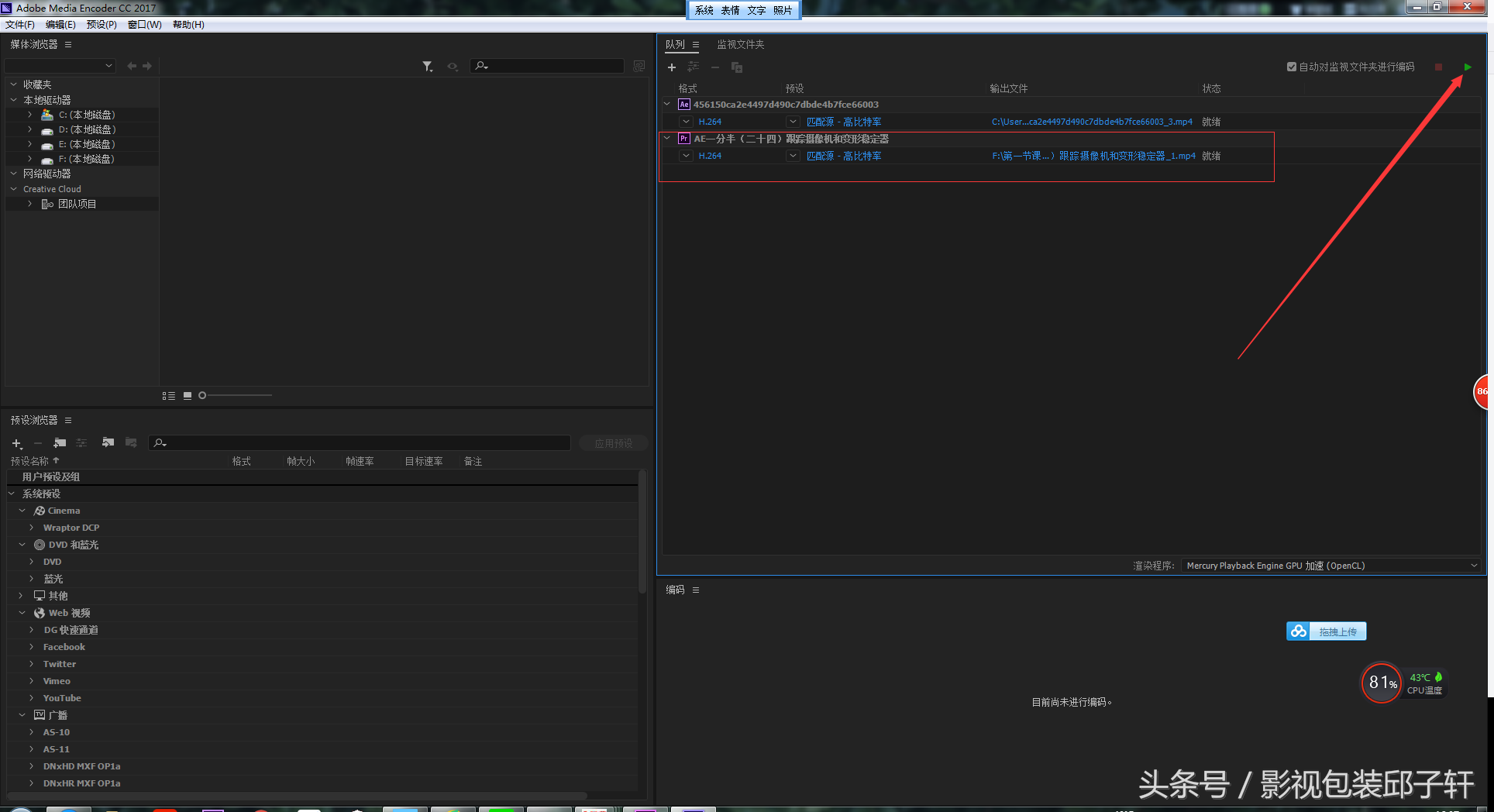Switch to the 队列 tab
The width and height of the screenshot is (1494, 812).
coord(675,44)
